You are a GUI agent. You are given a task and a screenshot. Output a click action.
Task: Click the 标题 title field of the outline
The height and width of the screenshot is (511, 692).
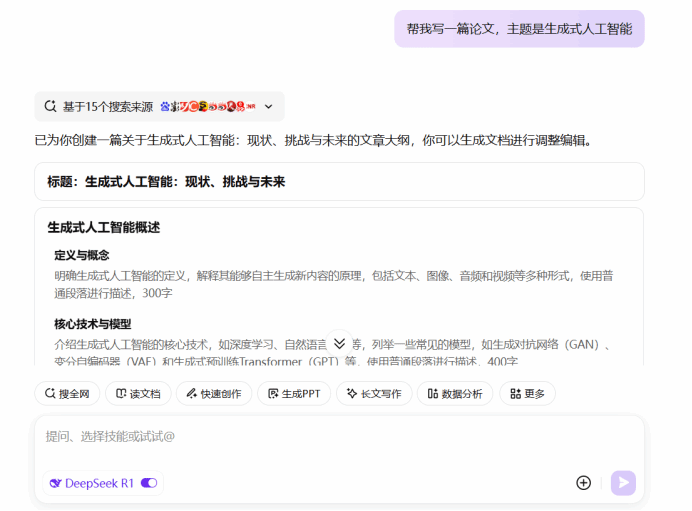pyautogui.click(x=166, y=182)
